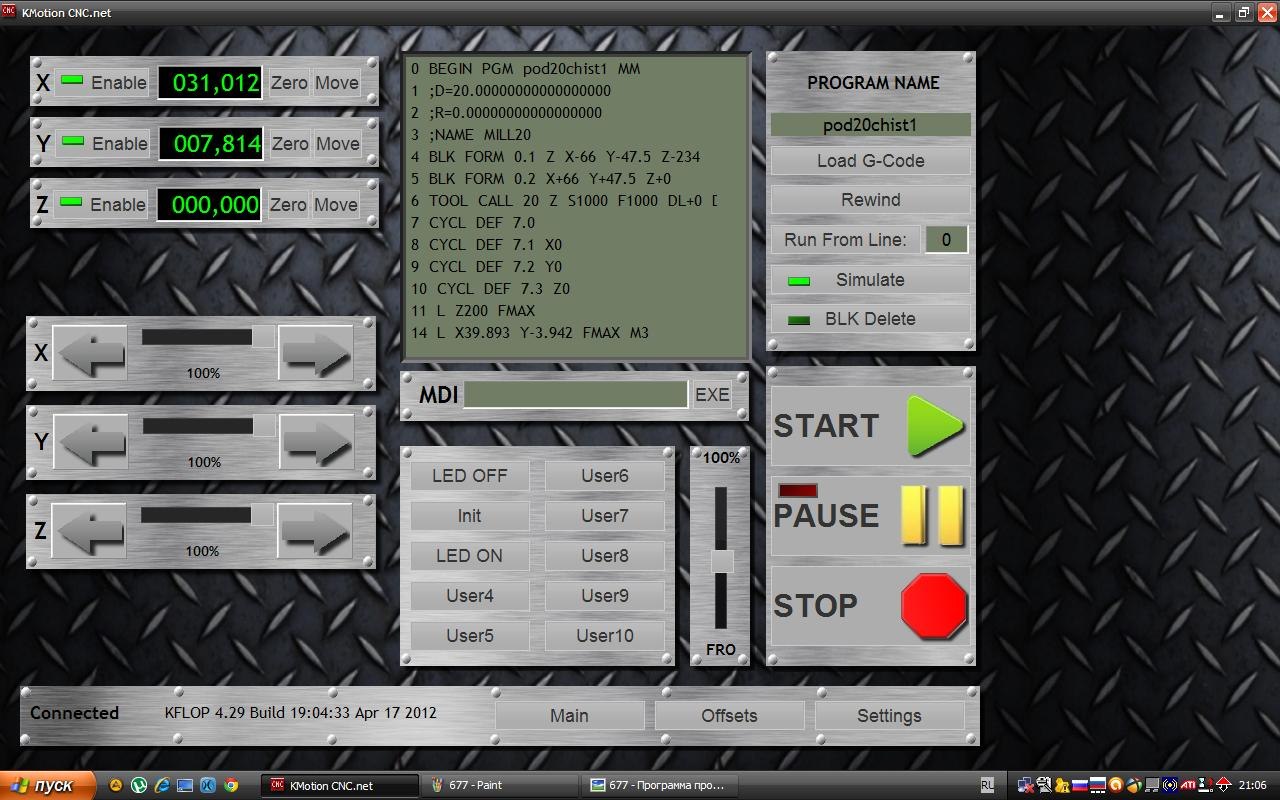The width and height of the screenshot is (1280, 800).
Task: Open the ATI tray icon
Action: coord(1188,785)
